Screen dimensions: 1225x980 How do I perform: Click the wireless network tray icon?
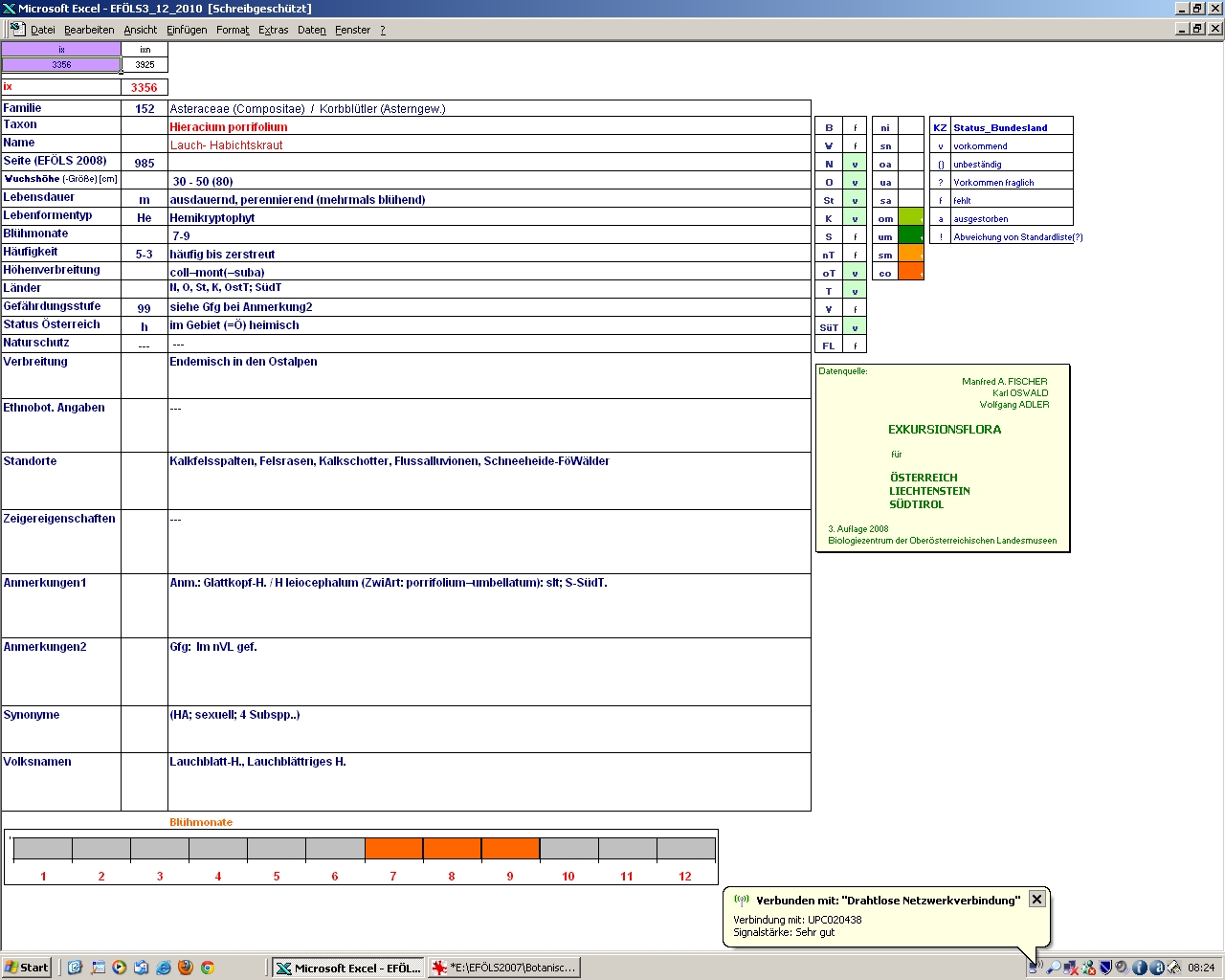(1036, 968)
